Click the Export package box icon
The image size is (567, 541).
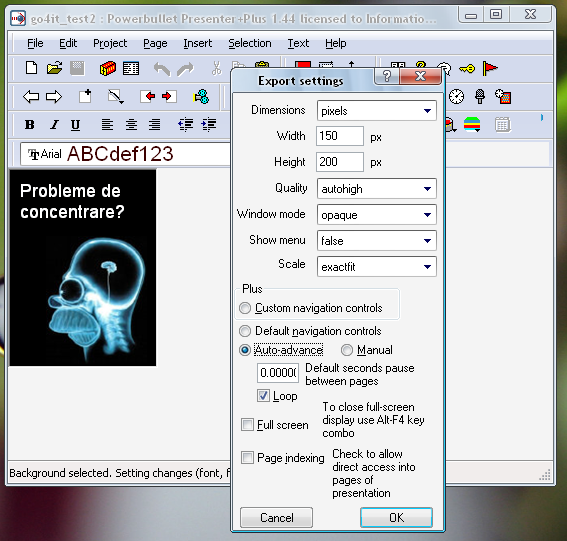click(x=108, y=68)
